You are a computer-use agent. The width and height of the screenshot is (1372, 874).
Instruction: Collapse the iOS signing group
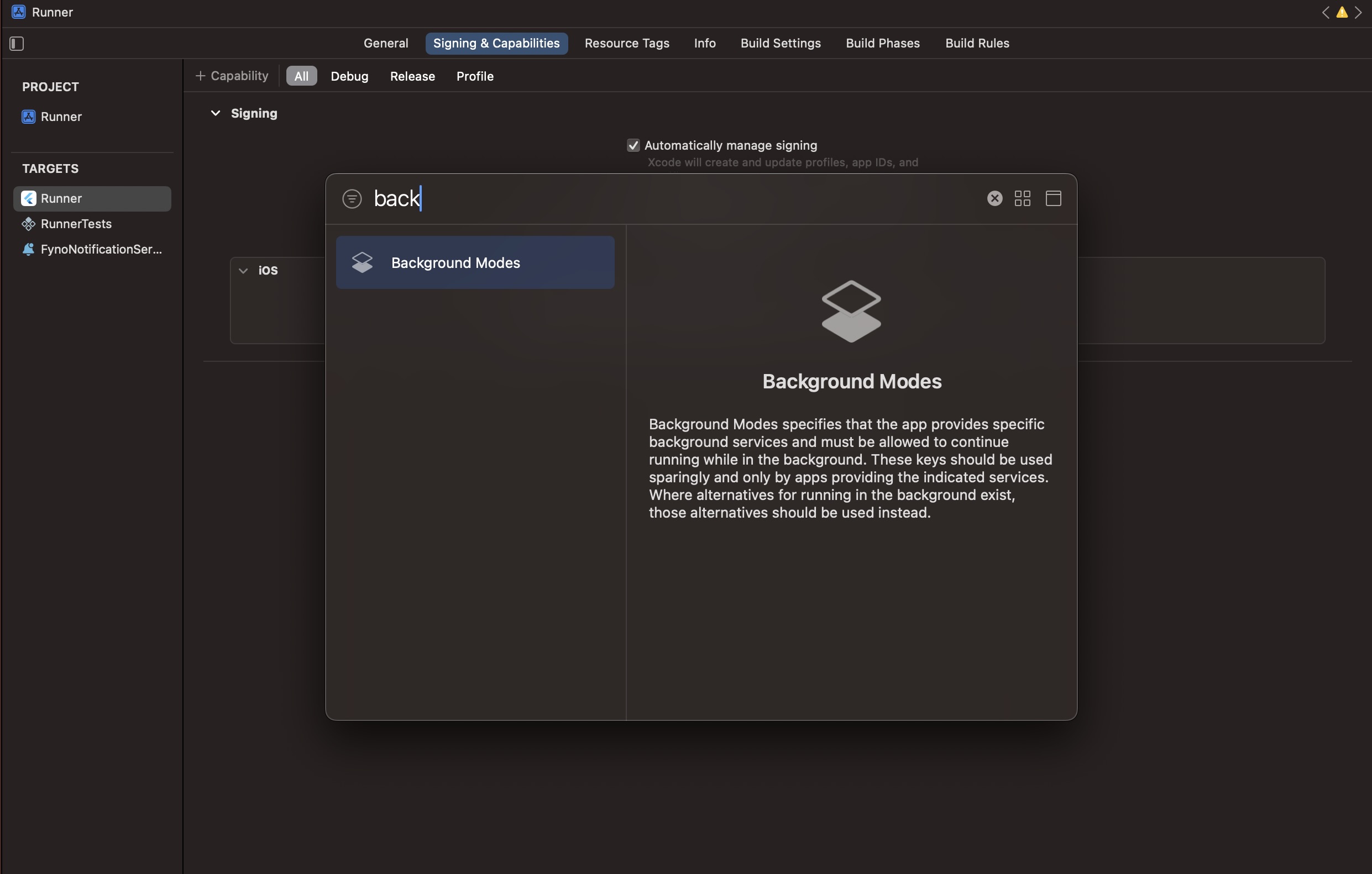[x=243, y=271]
